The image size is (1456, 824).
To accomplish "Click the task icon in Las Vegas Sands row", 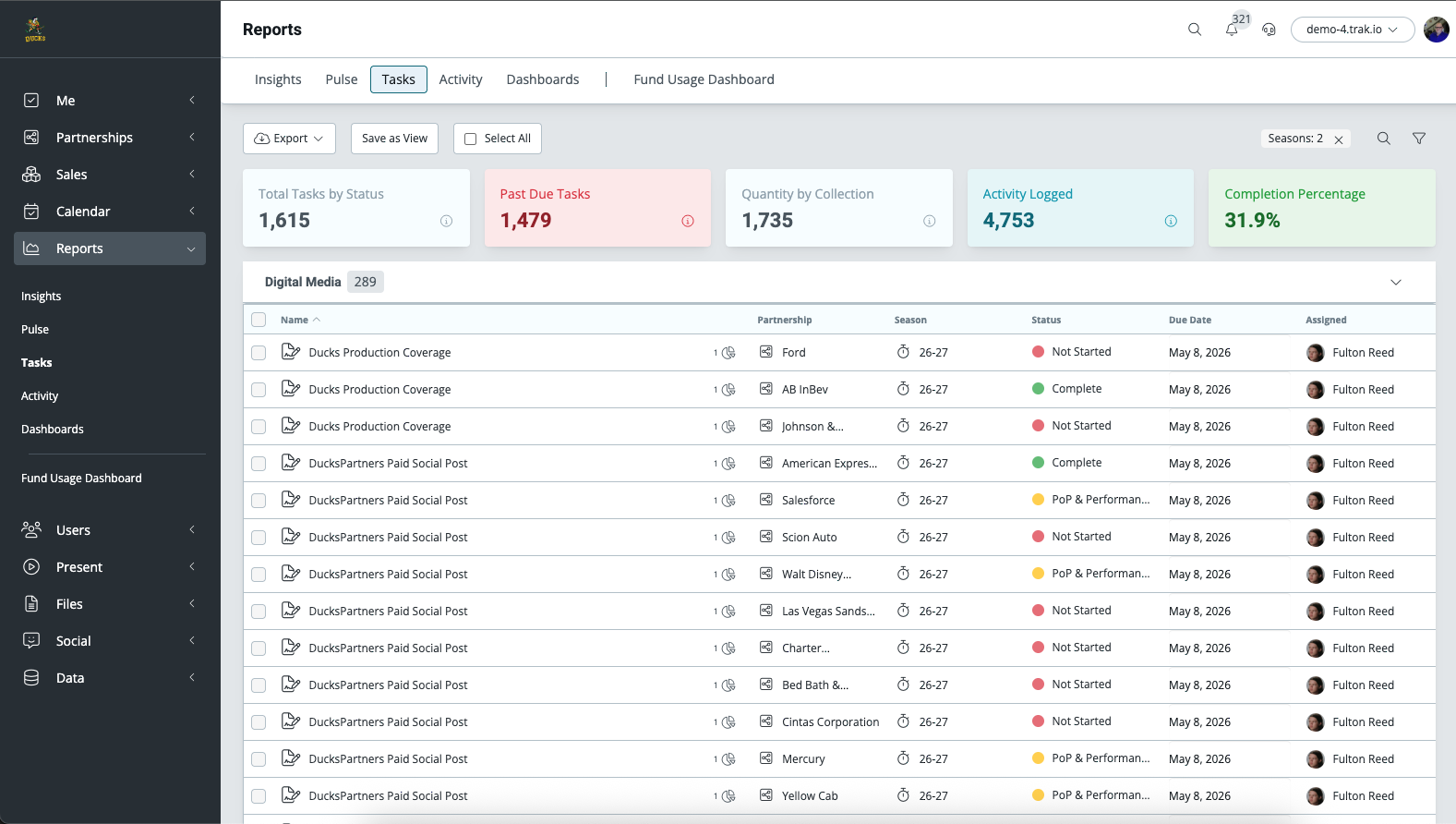I will pos(291,611).
